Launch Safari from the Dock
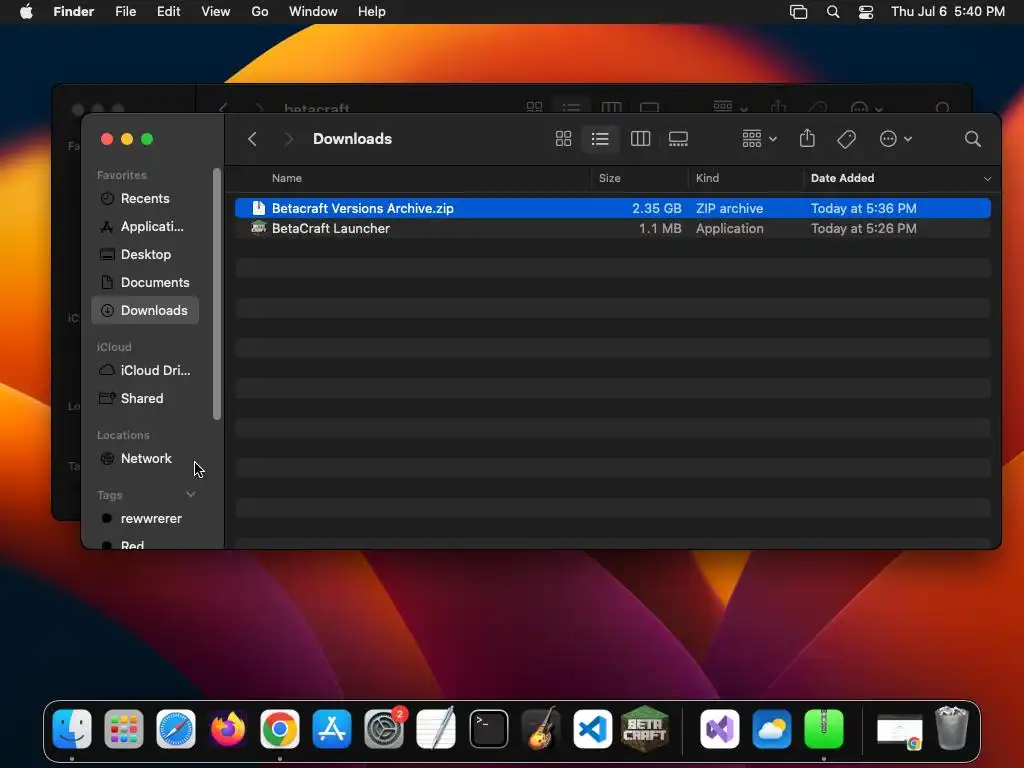Image resolution: width=1024 pixels, height=768 pixels. point(176,729)
